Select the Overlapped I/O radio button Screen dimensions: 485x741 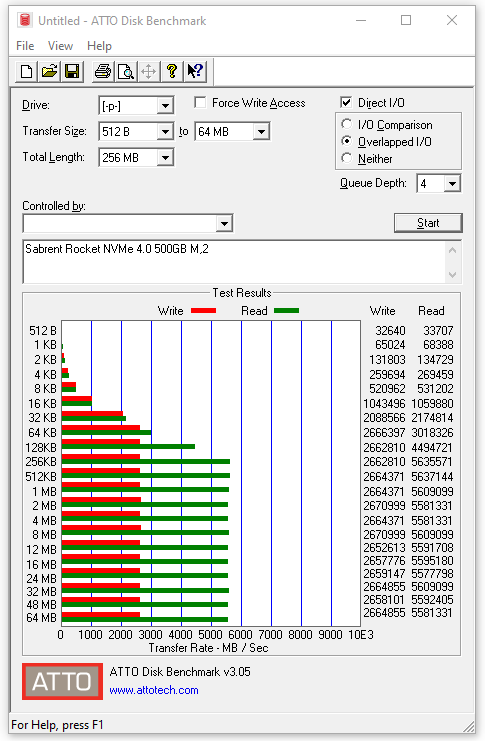click(x=346, y=141)
